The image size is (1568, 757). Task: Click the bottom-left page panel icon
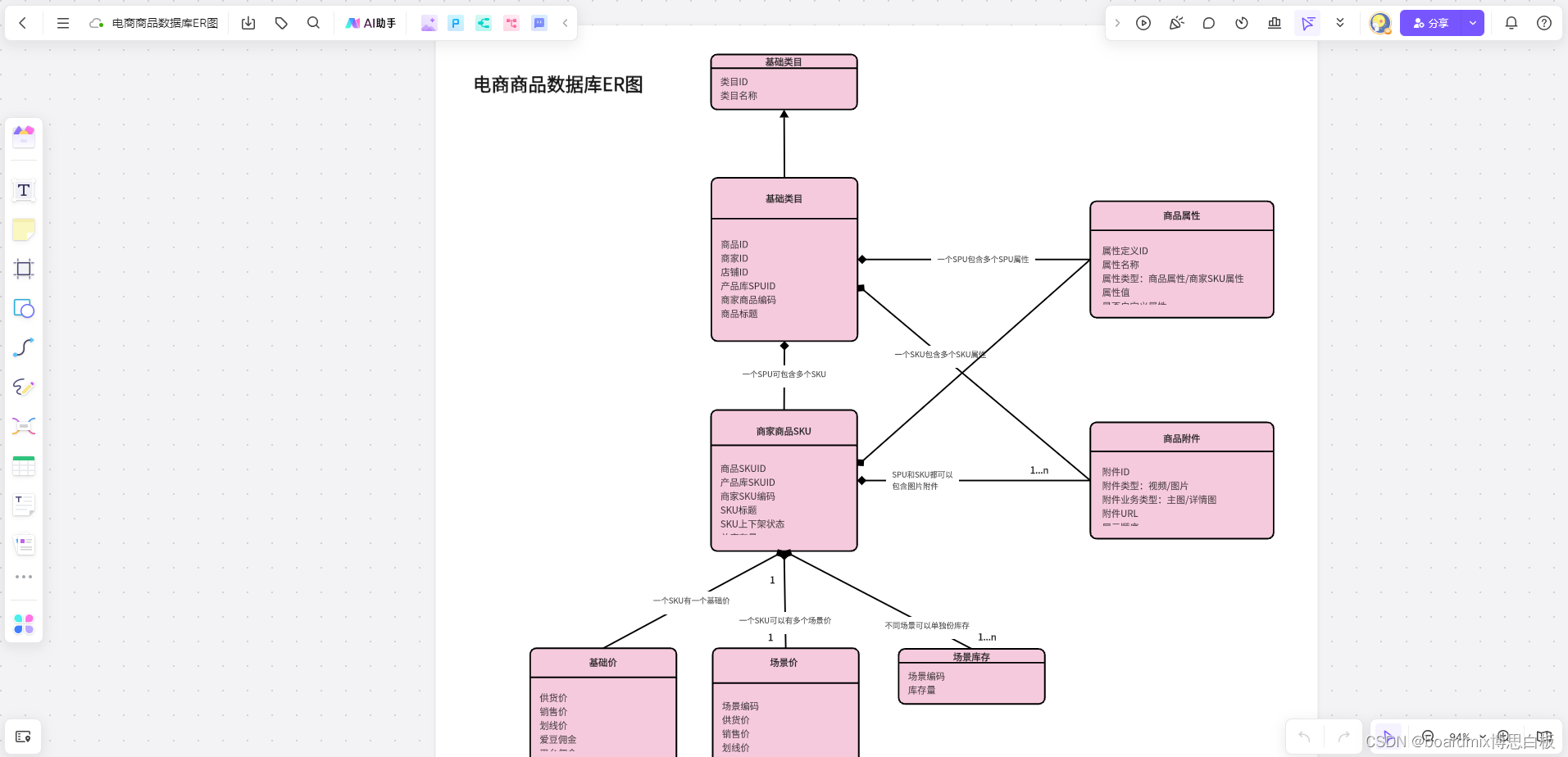23,737
